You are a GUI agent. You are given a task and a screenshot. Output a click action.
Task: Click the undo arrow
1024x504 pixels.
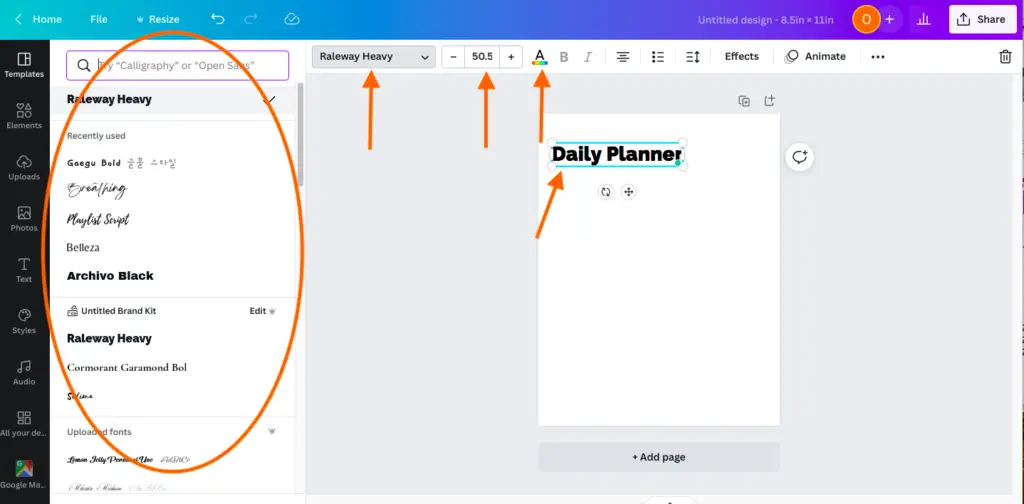pos(218,20)
